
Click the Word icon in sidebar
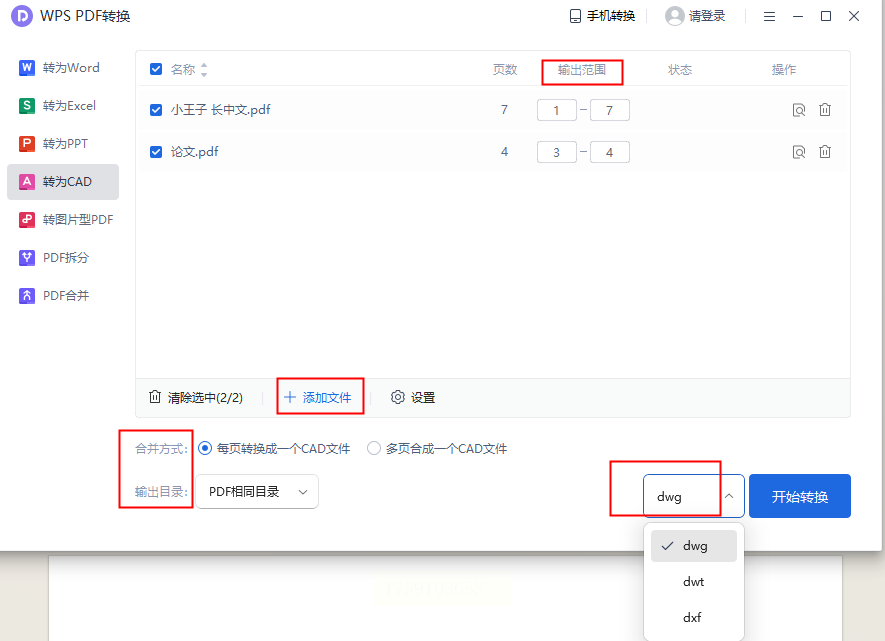point(27,68)
